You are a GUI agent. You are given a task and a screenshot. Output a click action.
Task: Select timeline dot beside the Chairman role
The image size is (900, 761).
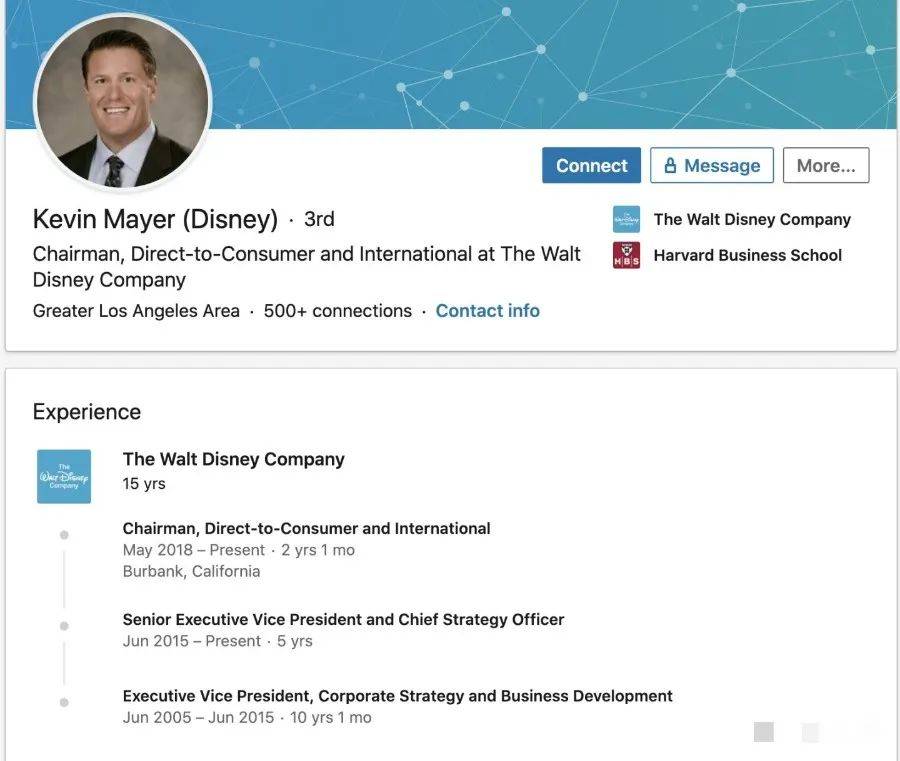tap(64, 535)
